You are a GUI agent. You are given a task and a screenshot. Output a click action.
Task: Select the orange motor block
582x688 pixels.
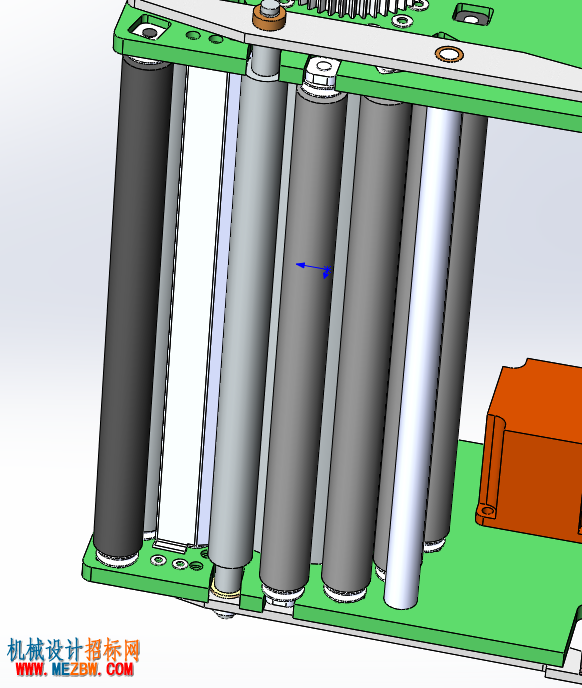[533, 450]
